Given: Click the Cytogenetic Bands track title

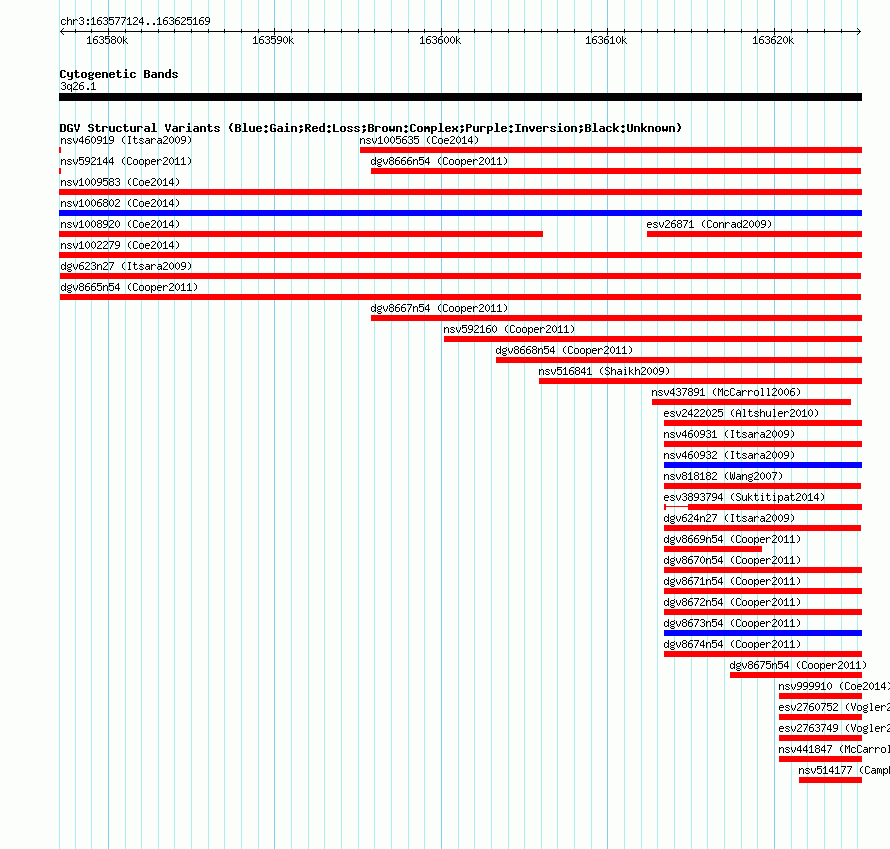Looking at the screenshot, I should pyautogui.click(x=119, y=74).
